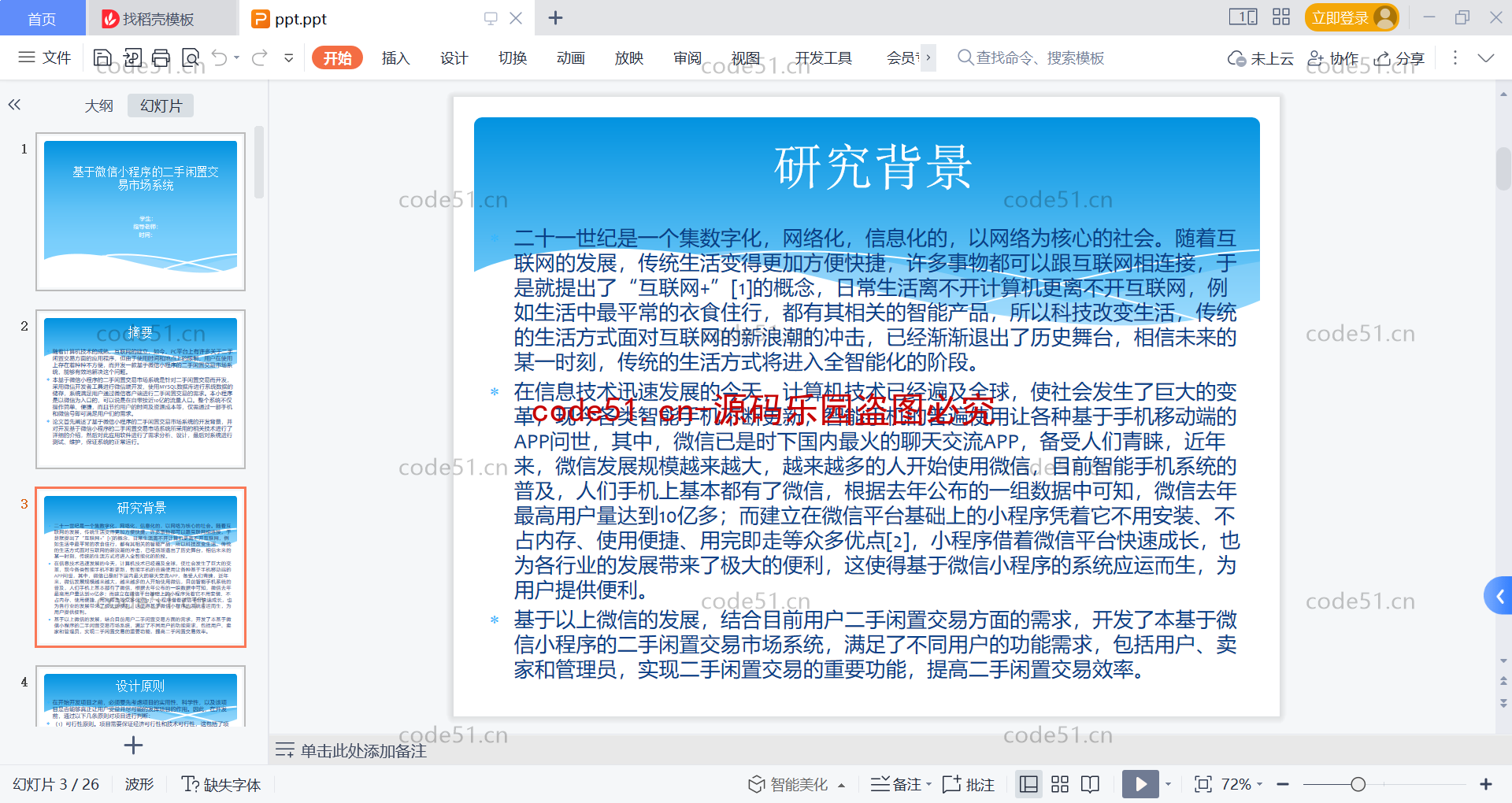Open the 放映 ribbon tab
The image size is (1512, 803).
pos(628,58)
